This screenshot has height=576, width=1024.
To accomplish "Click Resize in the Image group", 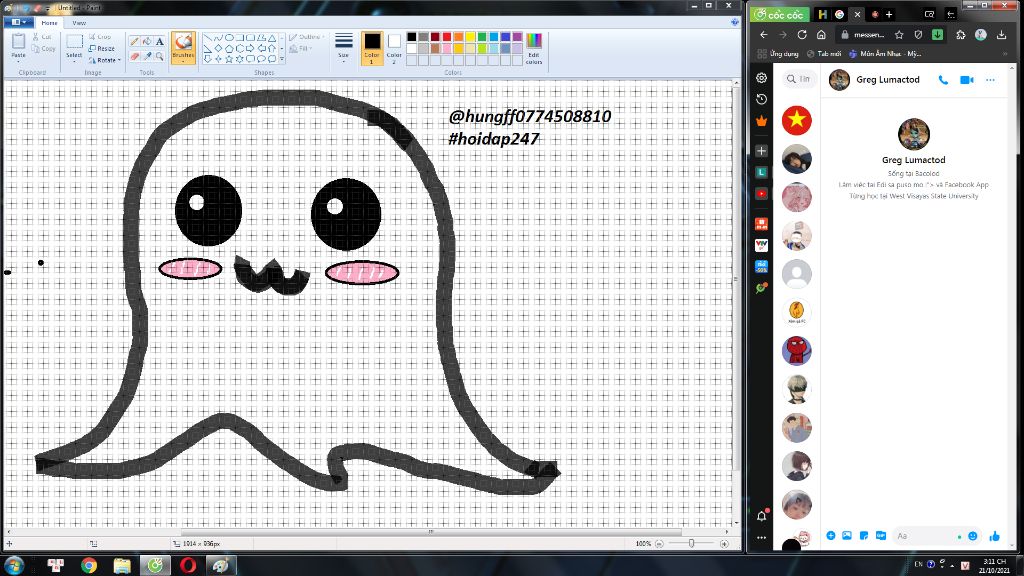I will click(102, 48).
